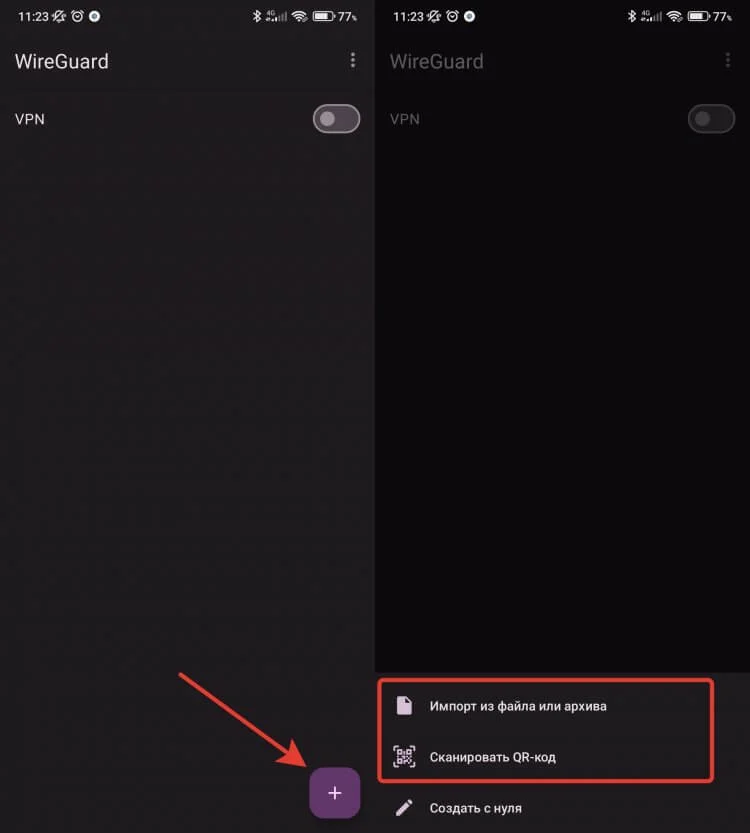Screen dimensions: 750x833
Task: Tap the WireGuard title on left screen
Action: click(x=62, y=61)
